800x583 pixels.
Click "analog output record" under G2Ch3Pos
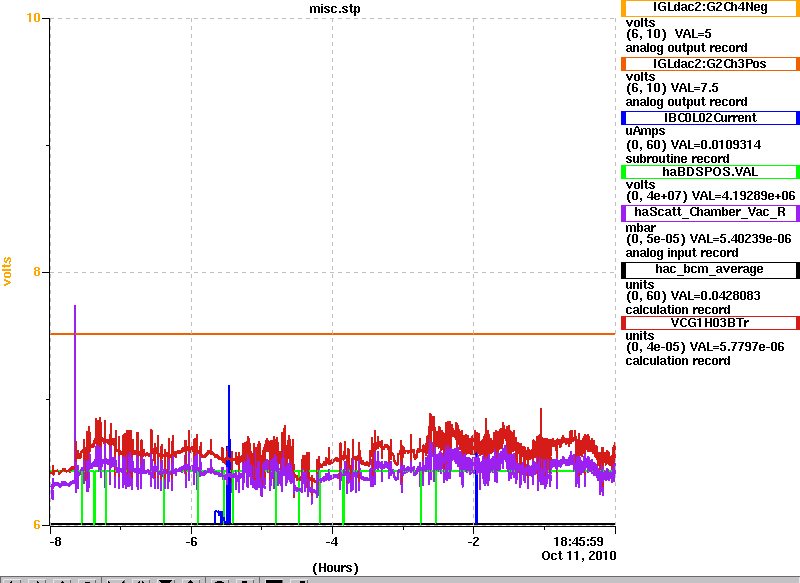click(x=686, y=102)
